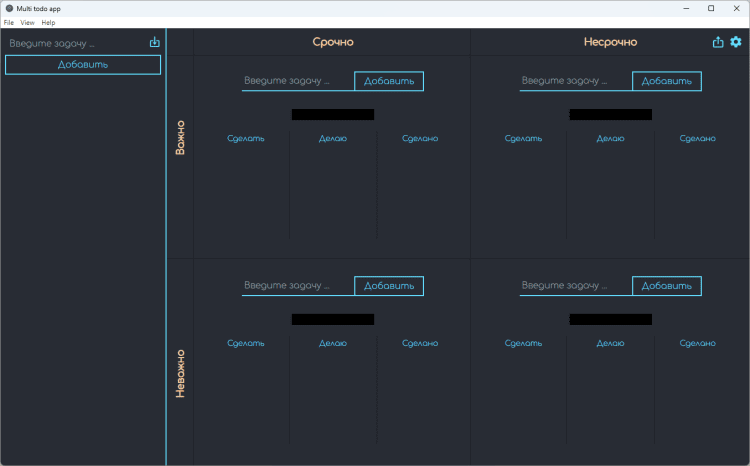Image resolution: width=750 pixels, height=466 pixels.
Task: Select the "Сделать" column in the Важно/Срочно quadrant
Action: pos(246,138)
